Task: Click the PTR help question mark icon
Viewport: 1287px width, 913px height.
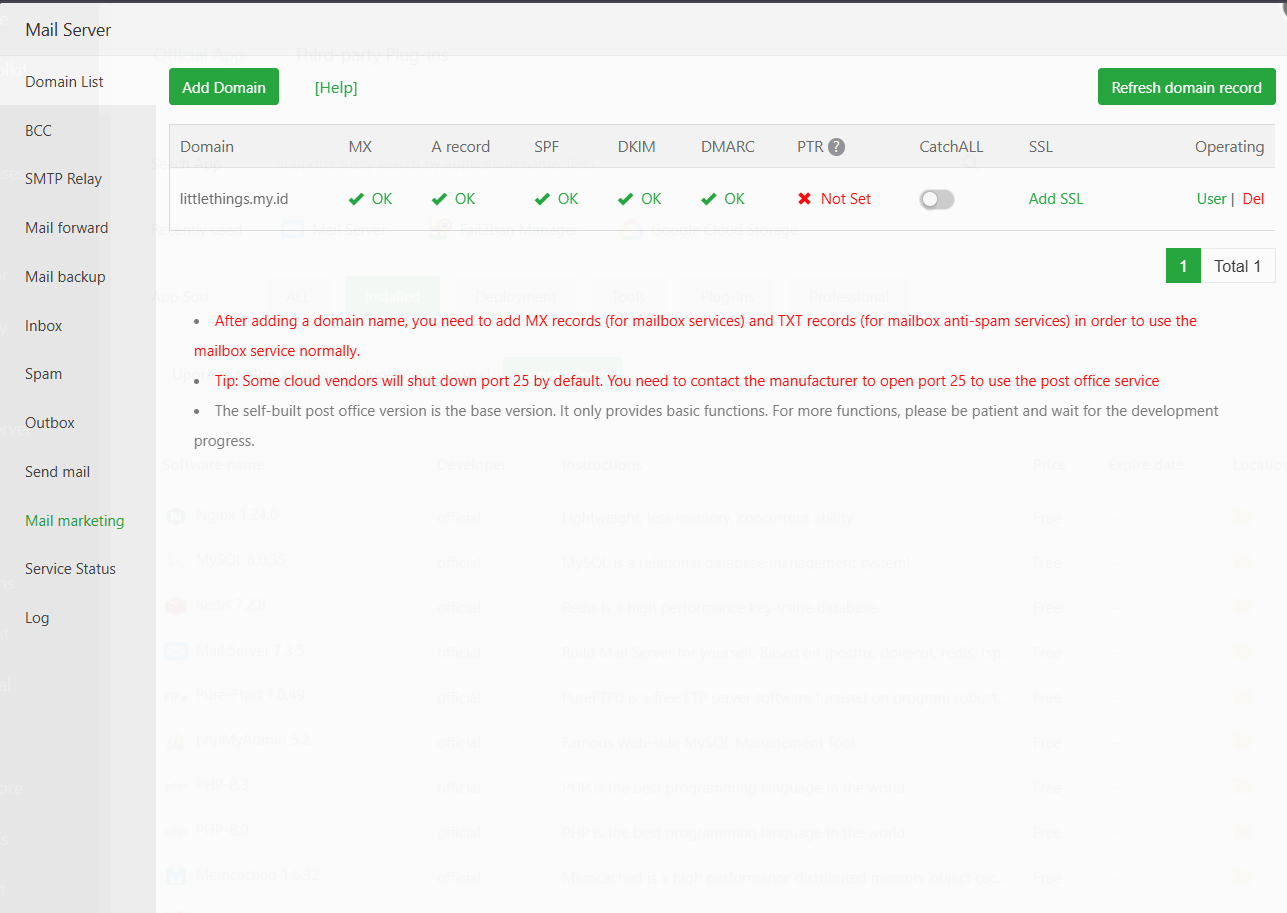Action: [837, 146]
